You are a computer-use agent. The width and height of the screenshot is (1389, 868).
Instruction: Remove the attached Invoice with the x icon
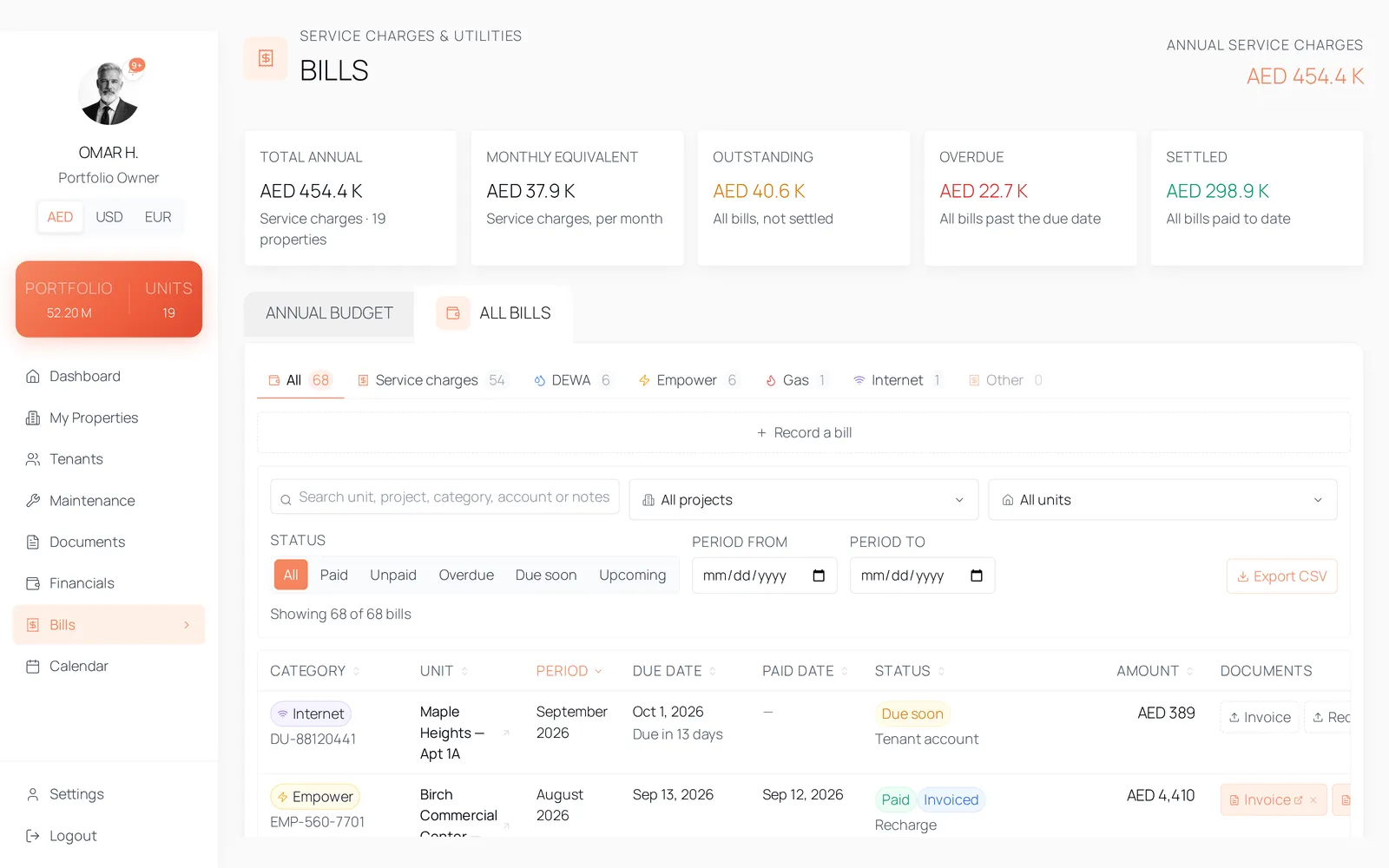(1313, 800)
